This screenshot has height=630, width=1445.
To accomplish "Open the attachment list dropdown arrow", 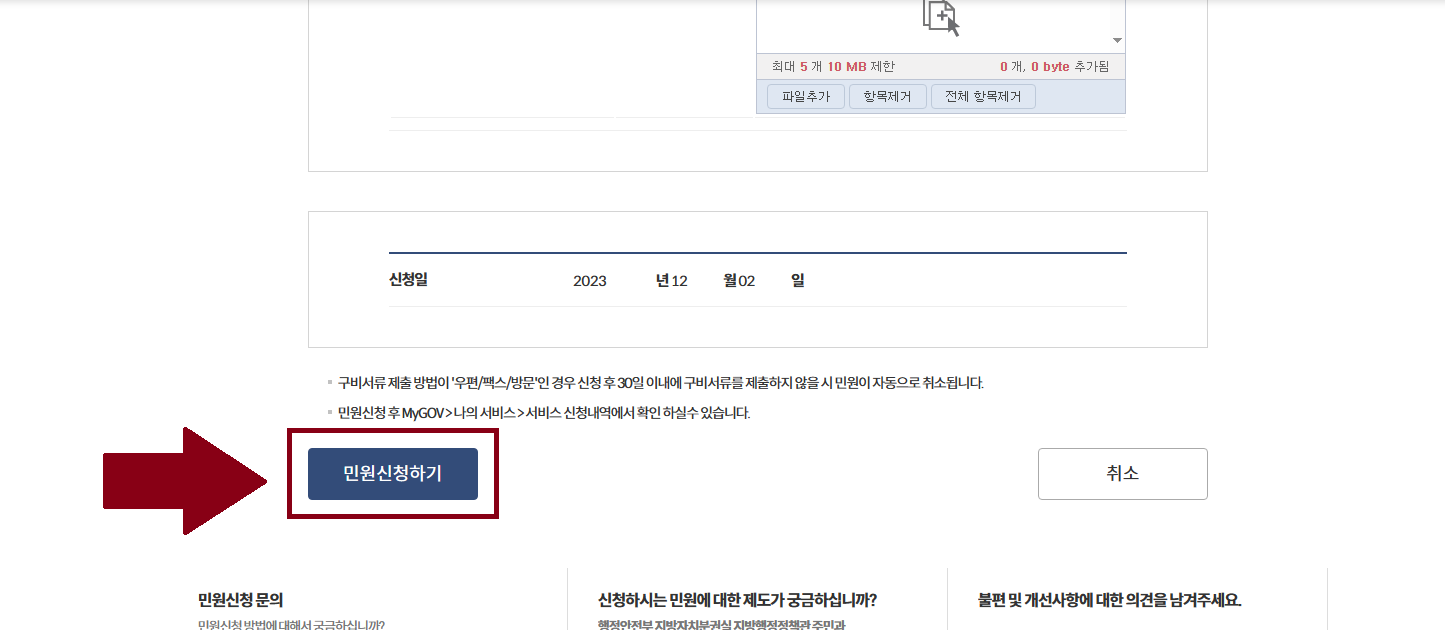I will coord(1117,41).
